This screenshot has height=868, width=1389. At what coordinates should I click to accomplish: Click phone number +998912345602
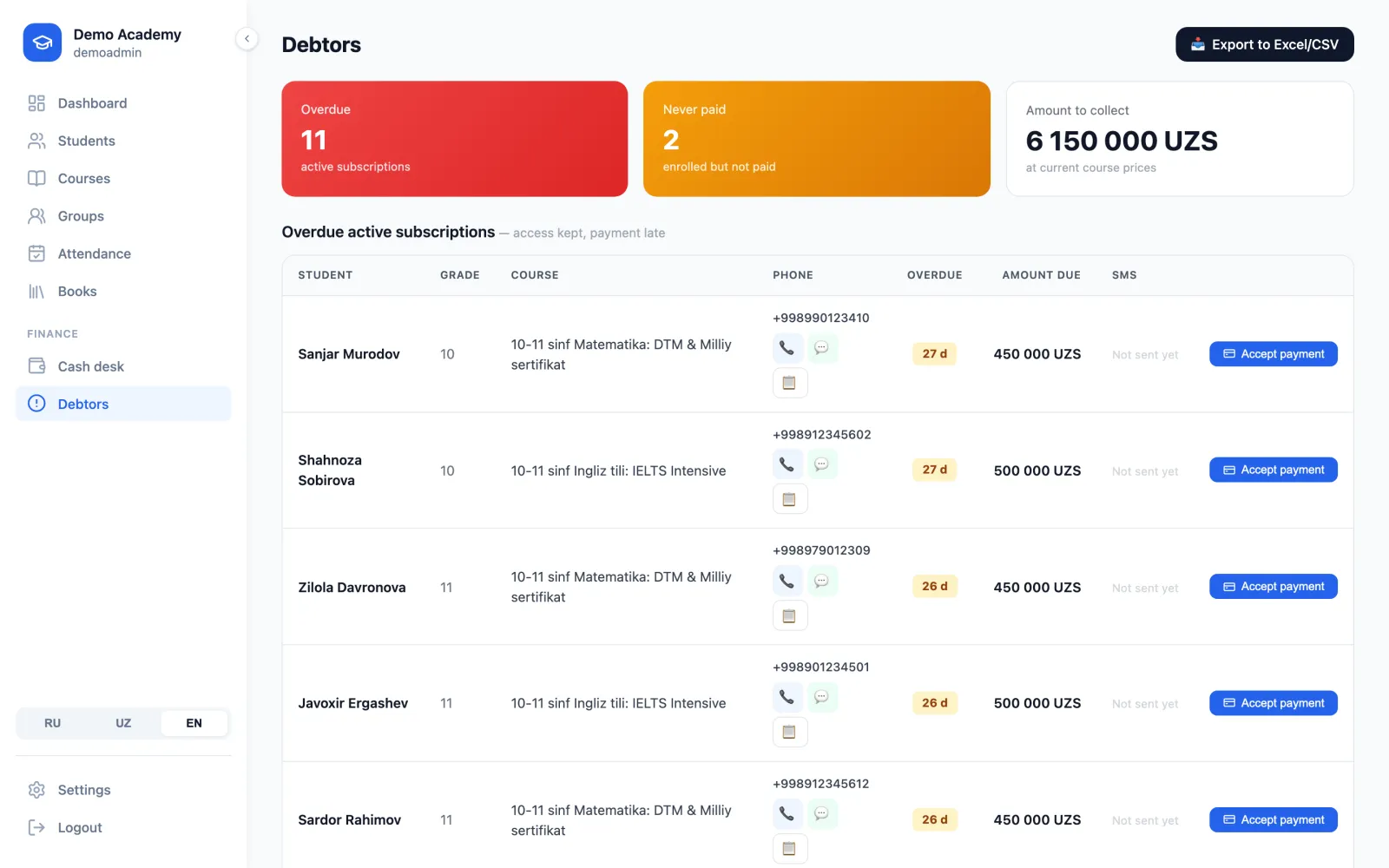point(821,434)
